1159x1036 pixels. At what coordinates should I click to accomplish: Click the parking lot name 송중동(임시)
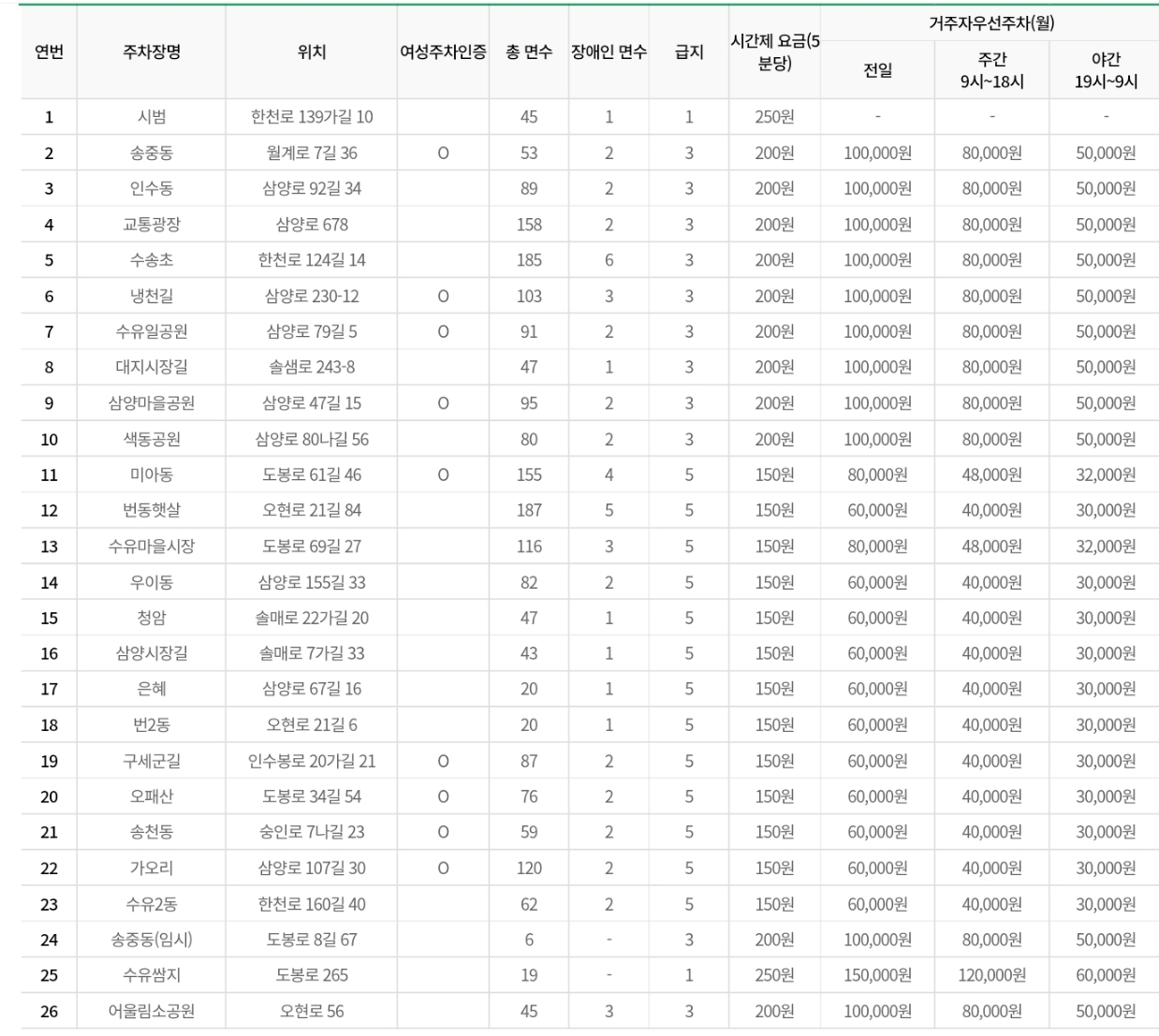[151, 940]
